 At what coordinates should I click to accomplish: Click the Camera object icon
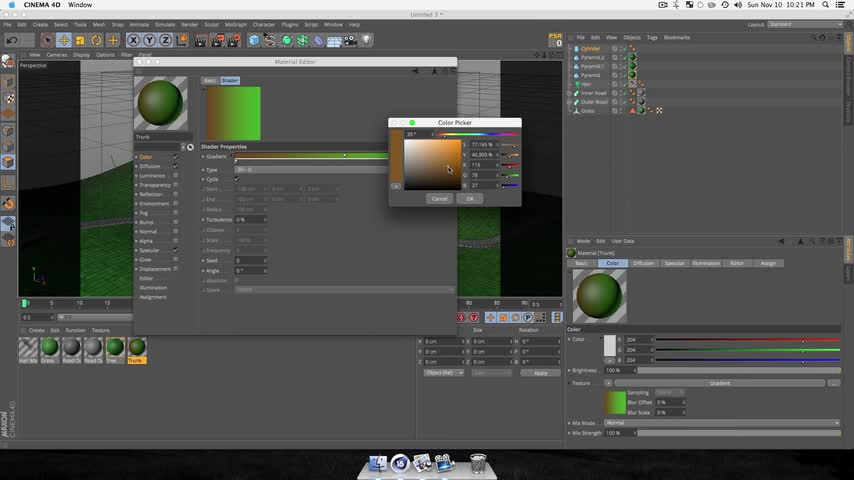[350, 40]
